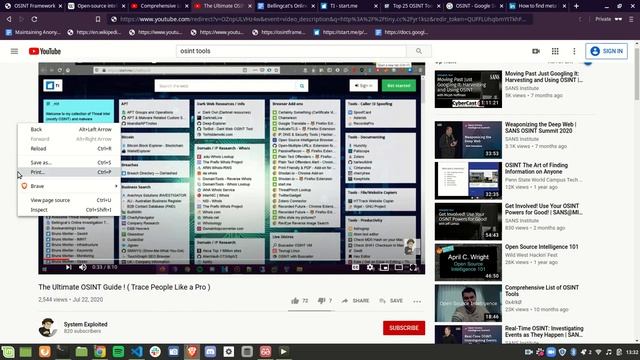Click the search magnifier button

(x=419, y=51)
